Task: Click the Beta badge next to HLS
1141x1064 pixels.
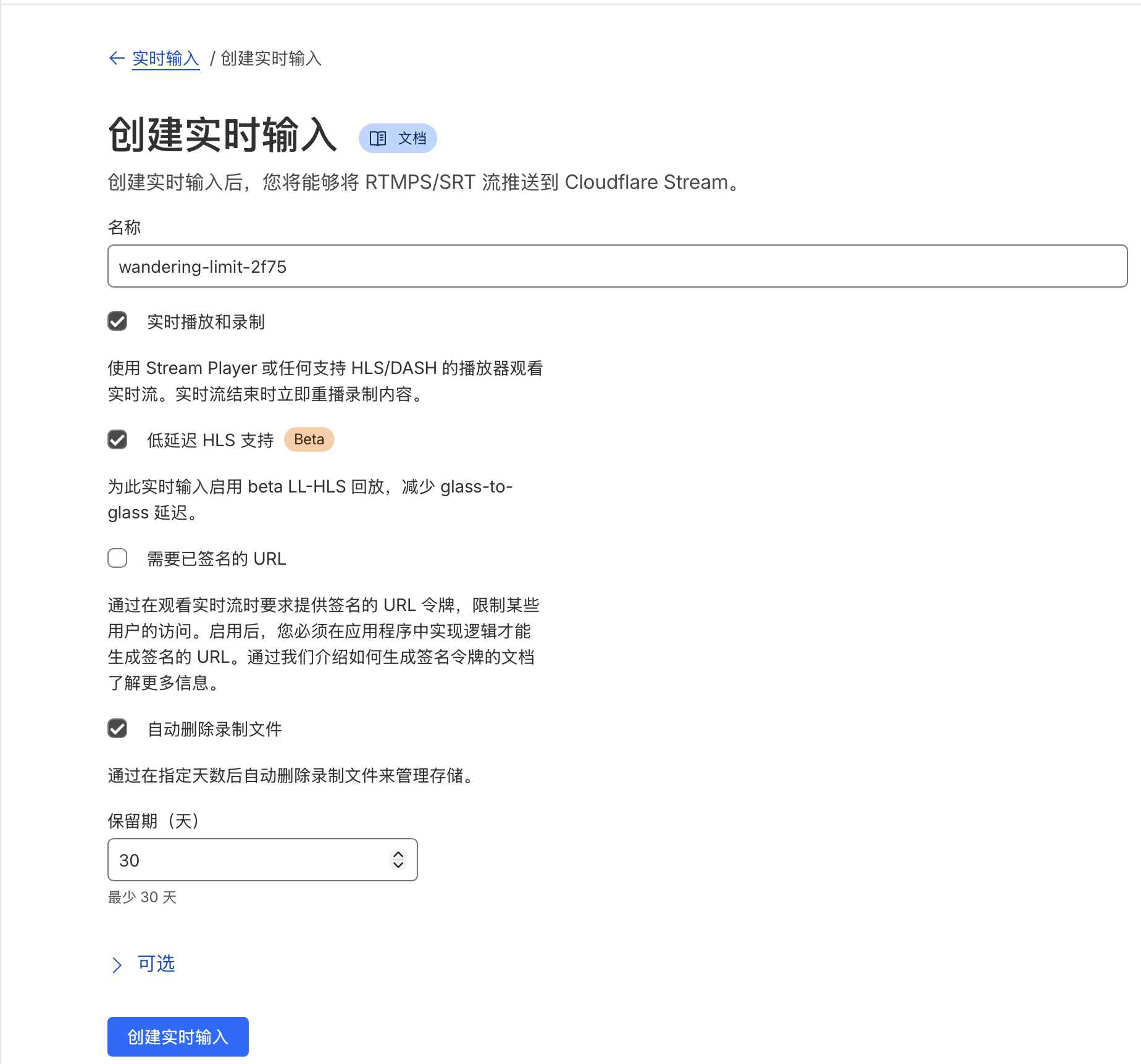Action: (309, 439)
